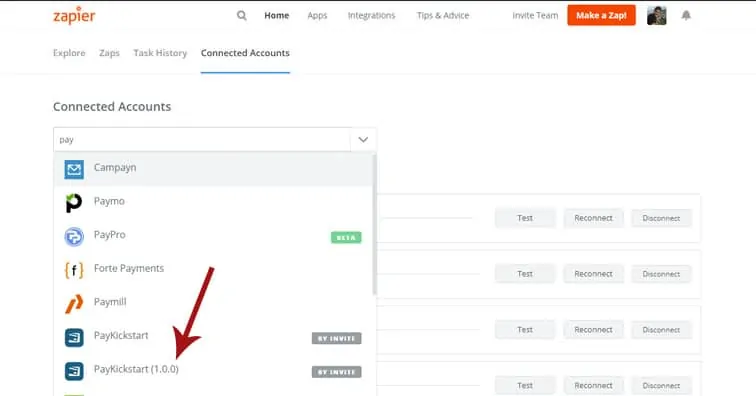Go to the Home menu item
This screenshot has height=396, width=756.
[277, 15]
